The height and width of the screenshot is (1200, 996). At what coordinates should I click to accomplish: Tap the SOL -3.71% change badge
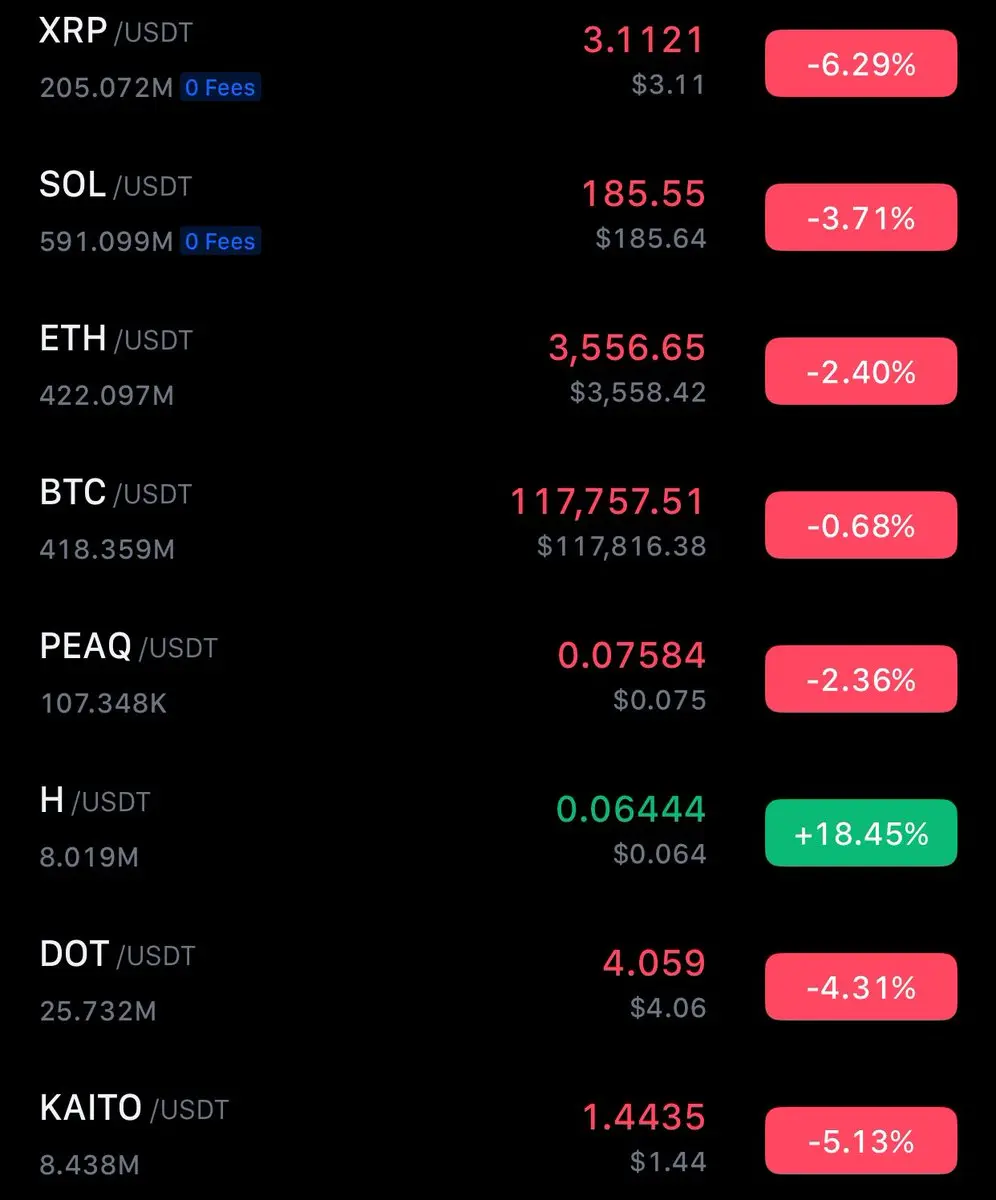[x=861, y=217]
